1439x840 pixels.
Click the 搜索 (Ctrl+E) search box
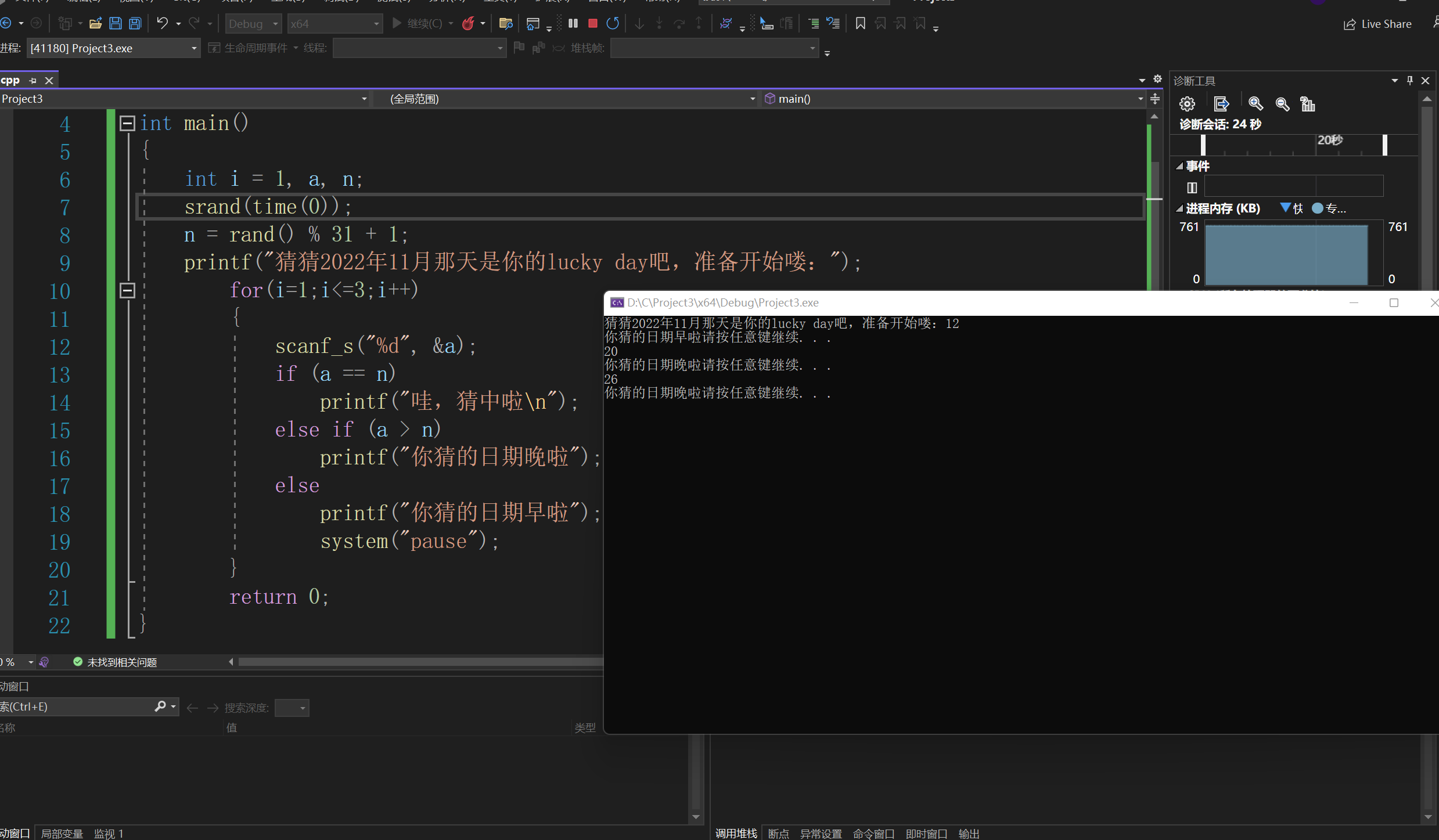click(x=75, y=706)
